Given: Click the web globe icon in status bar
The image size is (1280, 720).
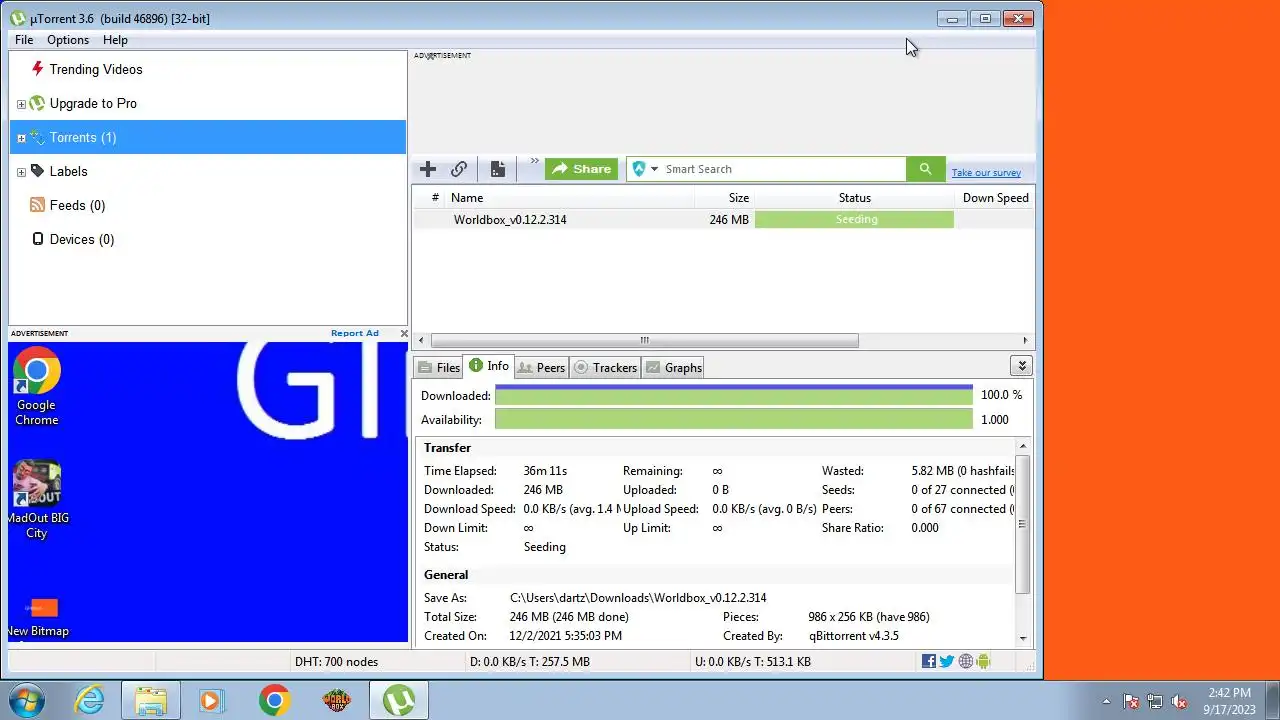Looking at the screenshot, I should tap(965, 661).
